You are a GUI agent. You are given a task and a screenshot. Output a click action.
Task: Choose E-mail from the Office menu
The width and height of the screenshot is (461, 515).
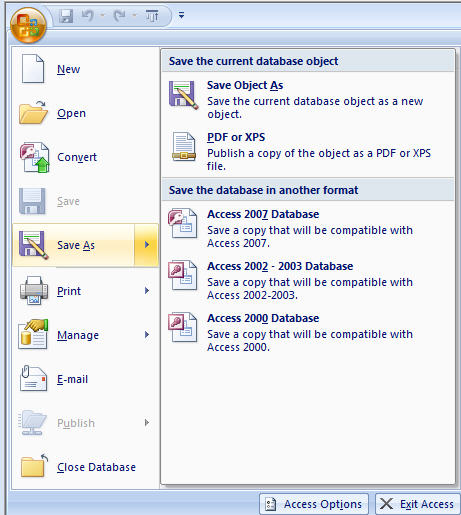[x=86, y=379]
